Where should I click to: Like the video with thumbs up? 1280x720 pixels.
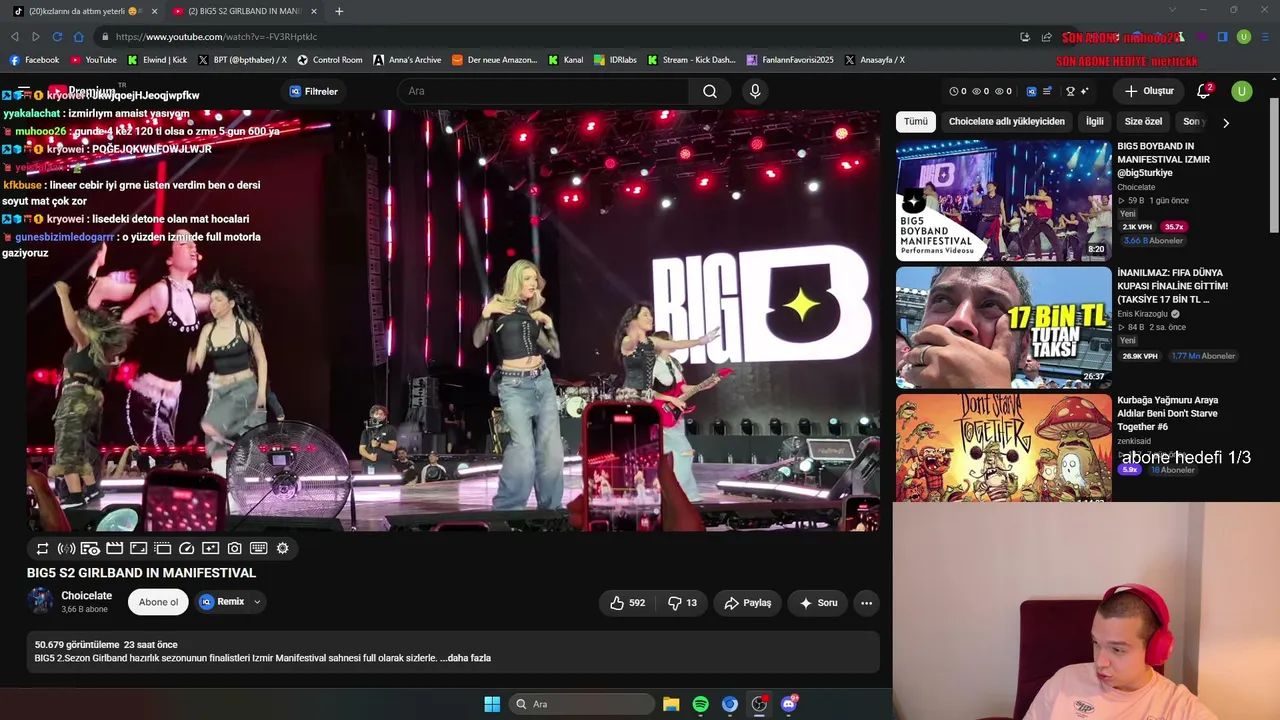click(x=627, y=603)
